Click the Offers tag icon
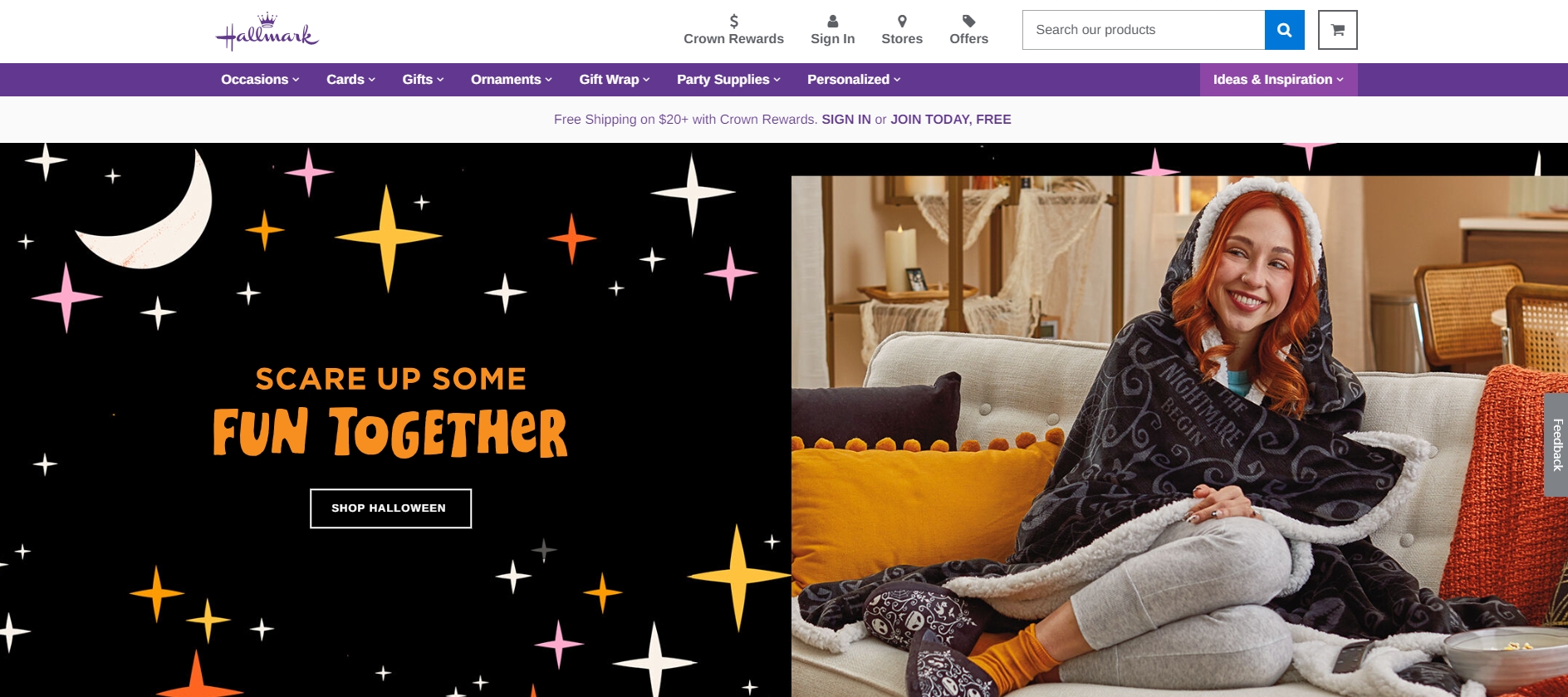 tap(968, 21)
